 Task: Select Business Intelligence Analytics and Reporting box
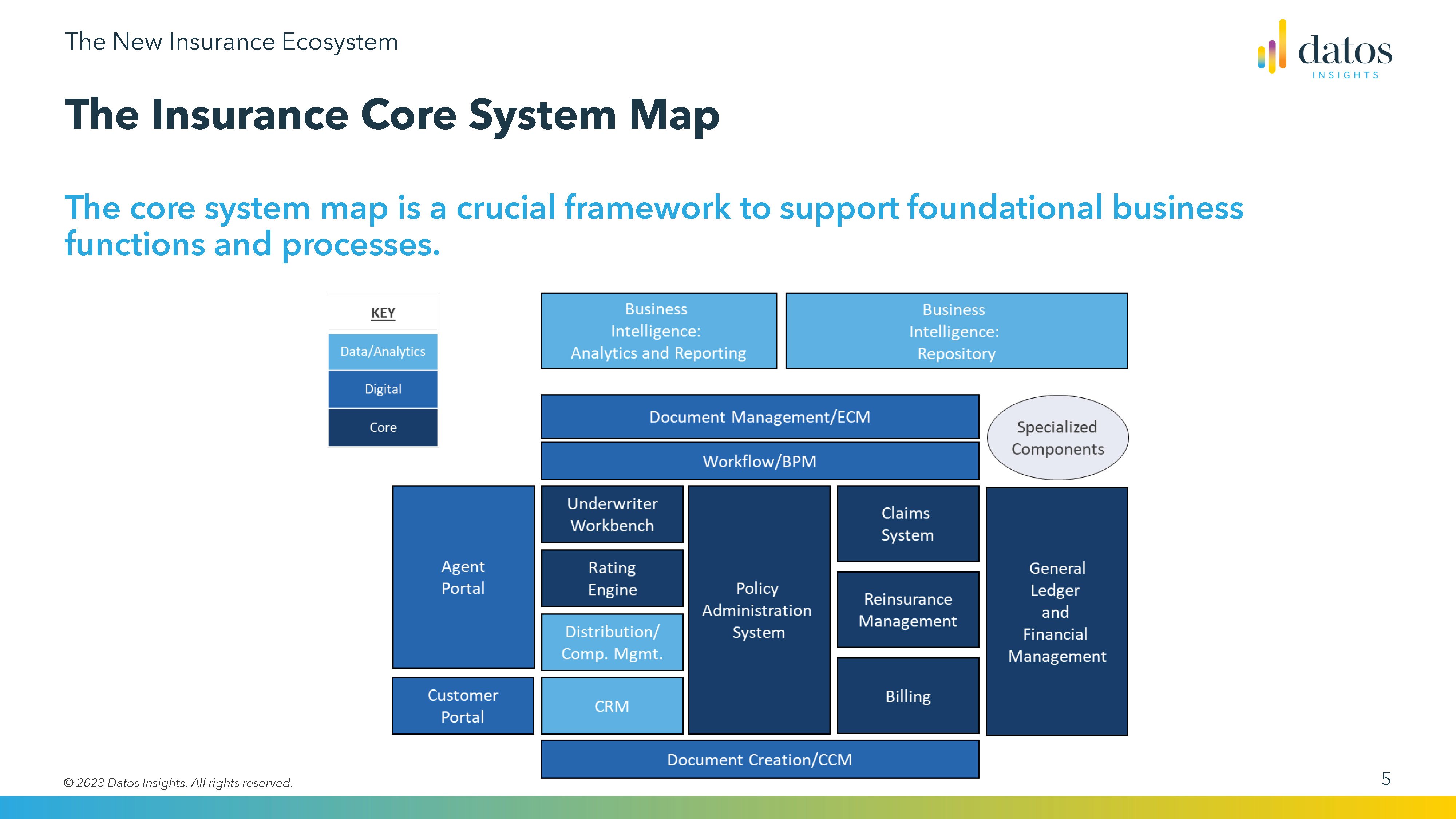(x=658, y=331)
